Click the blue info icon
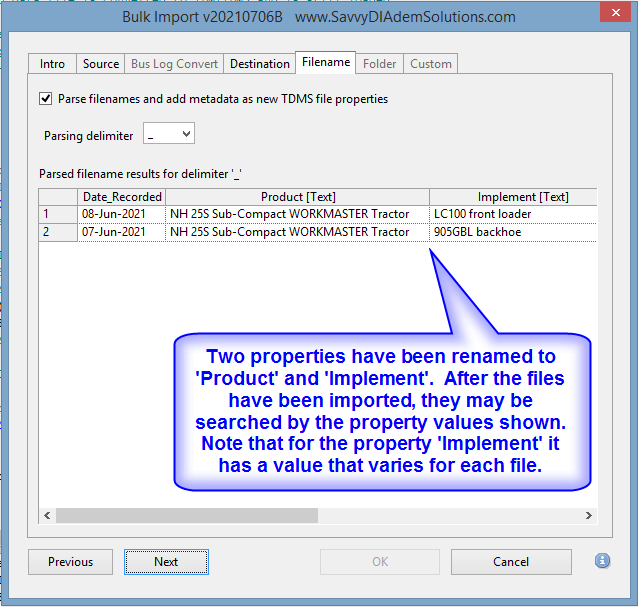638x607 pixels. [x=602, y=561]
